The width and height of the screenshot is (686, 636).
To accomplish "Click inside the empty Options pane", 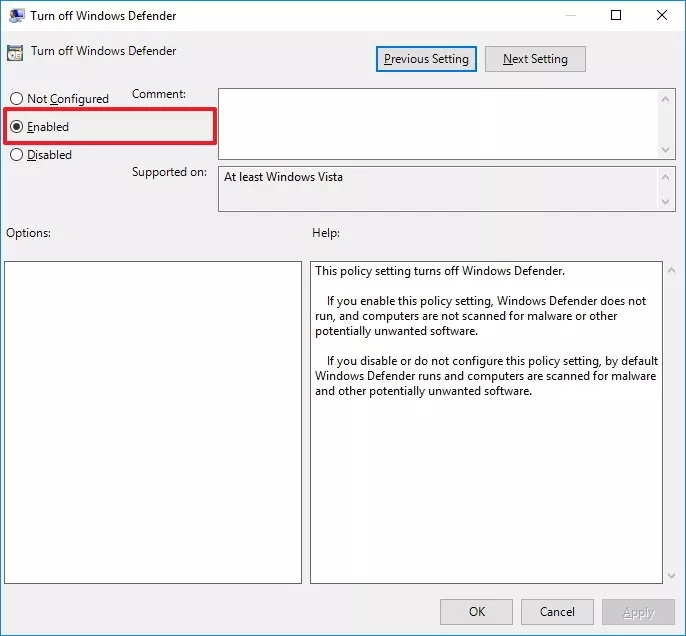I will [153, 422].
